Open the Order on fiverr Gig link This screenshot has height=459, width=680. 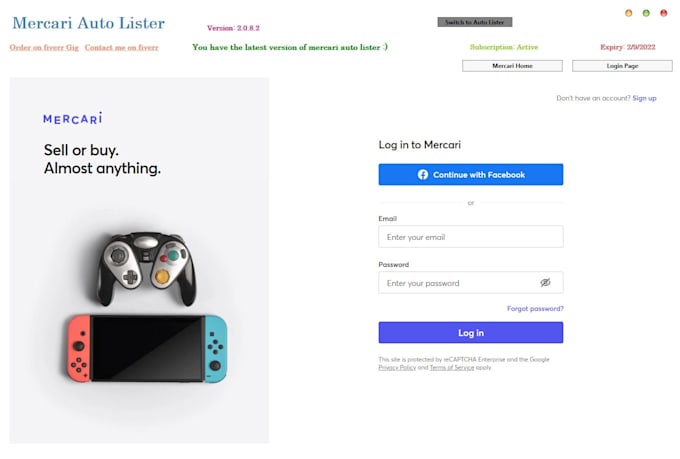[44, 47]
